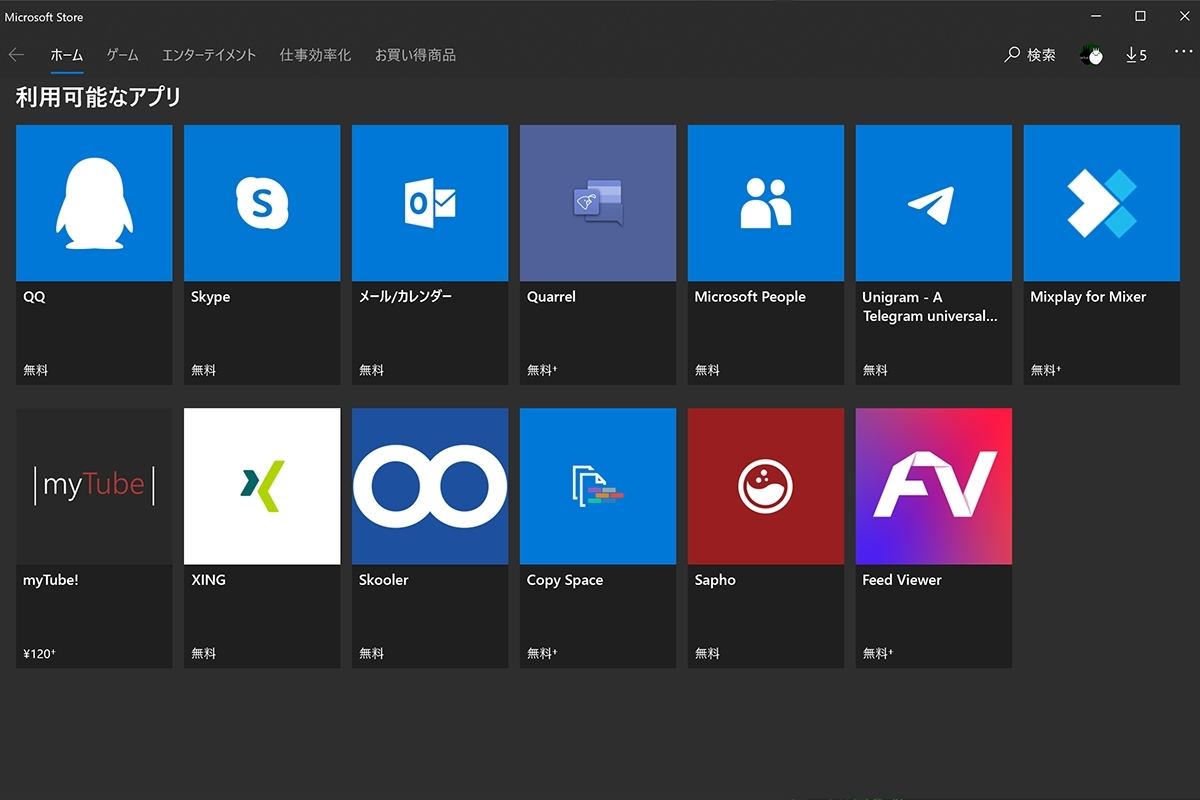Image resolution: width=1200 pixels, height=800 pixels.
Task: Click the 無料 price under QQ
Action: tap(36, 370)
